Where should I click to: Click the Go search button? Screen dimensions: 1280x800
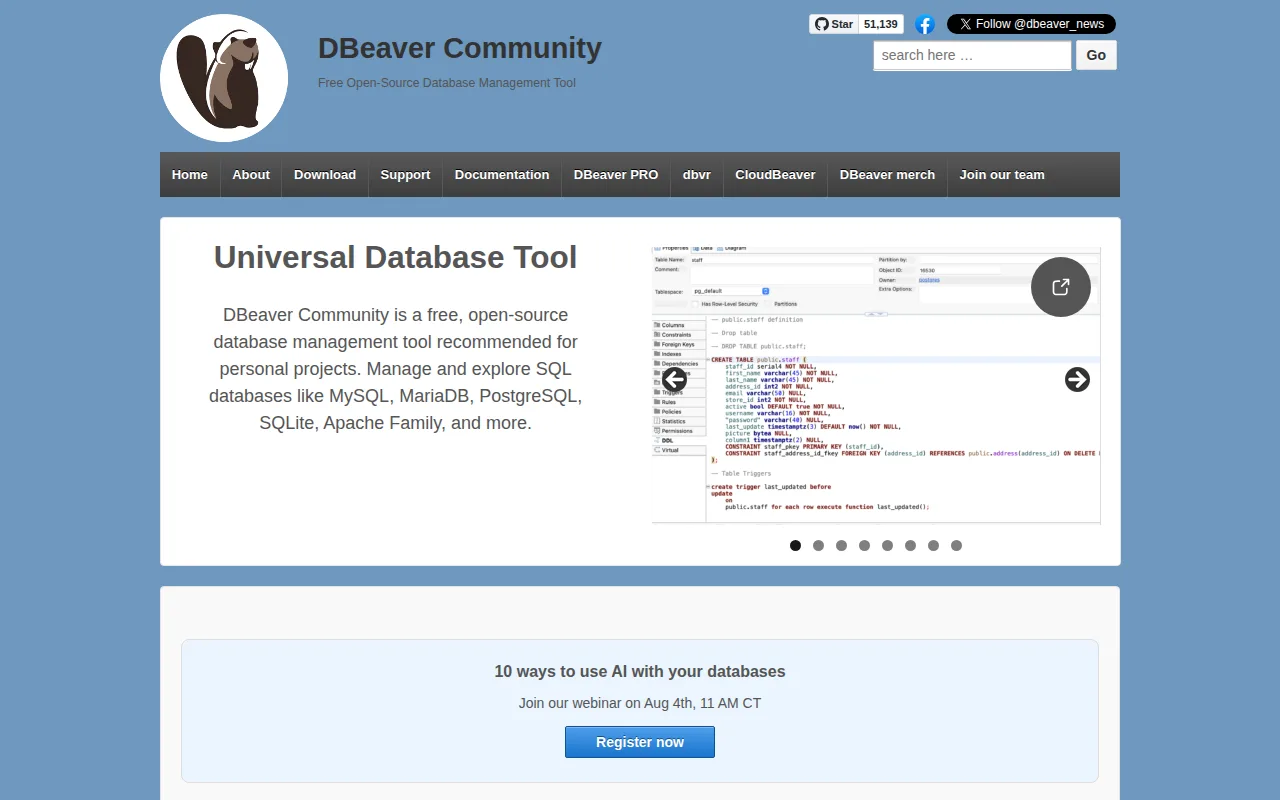[1096, 55]
